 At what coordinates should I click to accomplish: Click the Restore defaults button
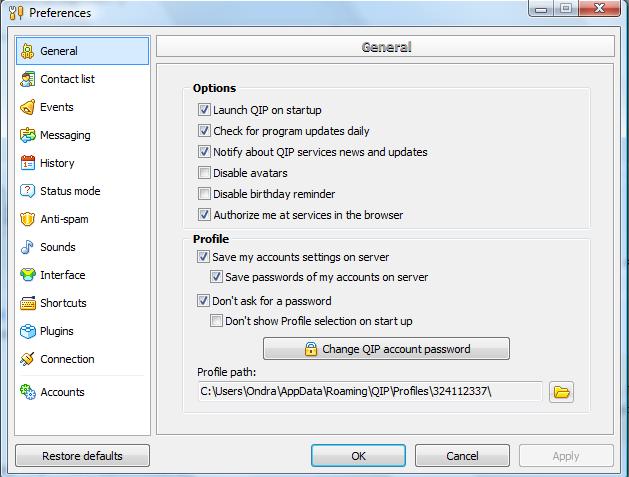pyautogui.click(x=82, y=456)
